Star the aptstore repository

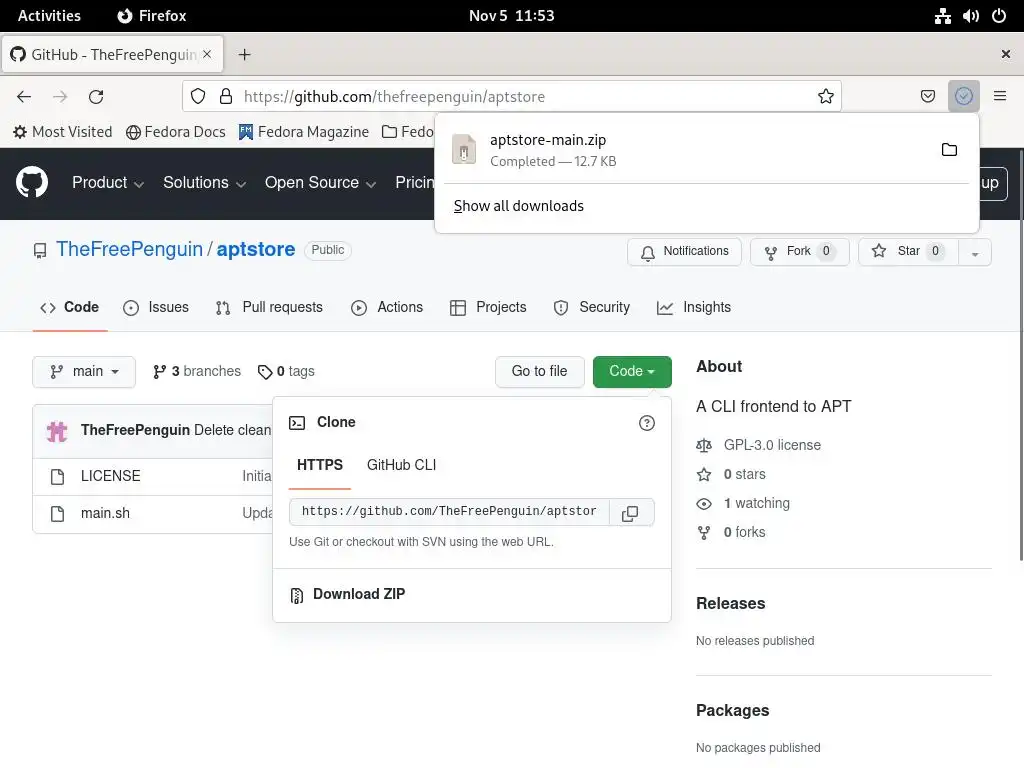tap(908, 252)
